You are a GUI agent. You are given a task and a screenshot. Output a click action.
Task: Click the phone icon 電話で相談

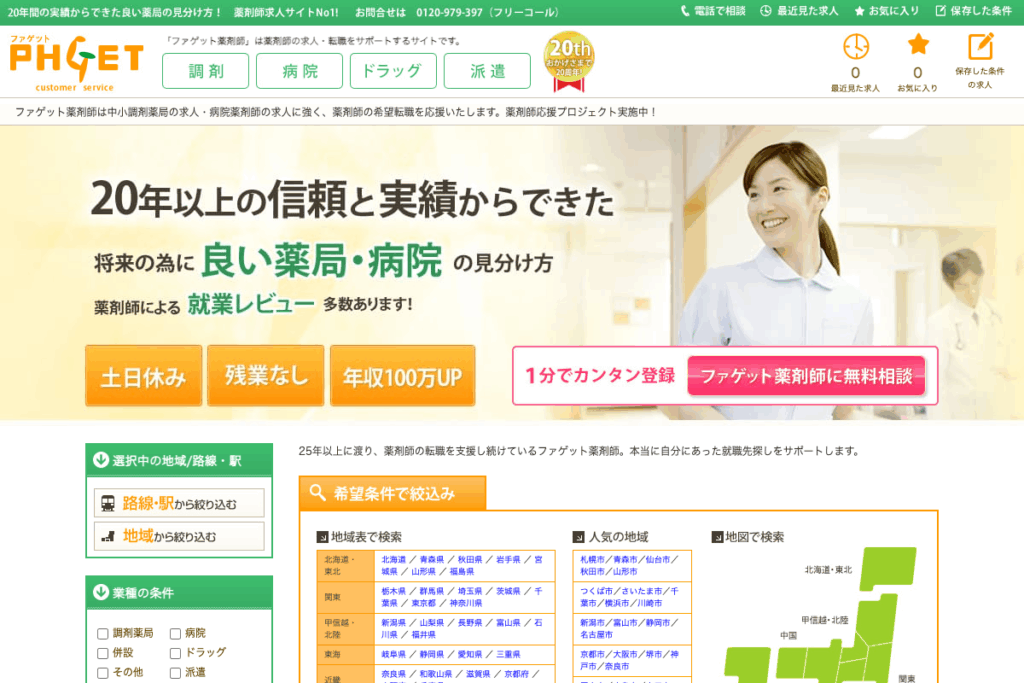[x=686, y=11]
